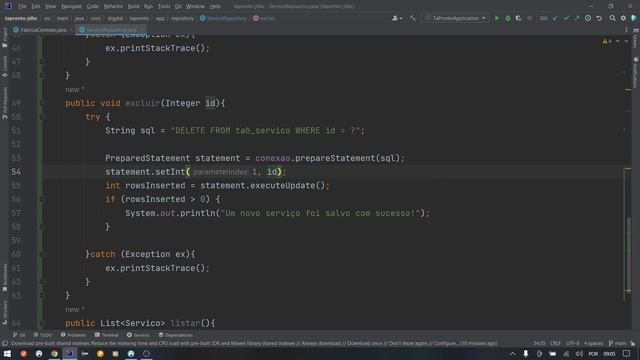640x360 pixels.
Task: Run TaProntoApplication with the green play icon
Action: click(497, 18)
